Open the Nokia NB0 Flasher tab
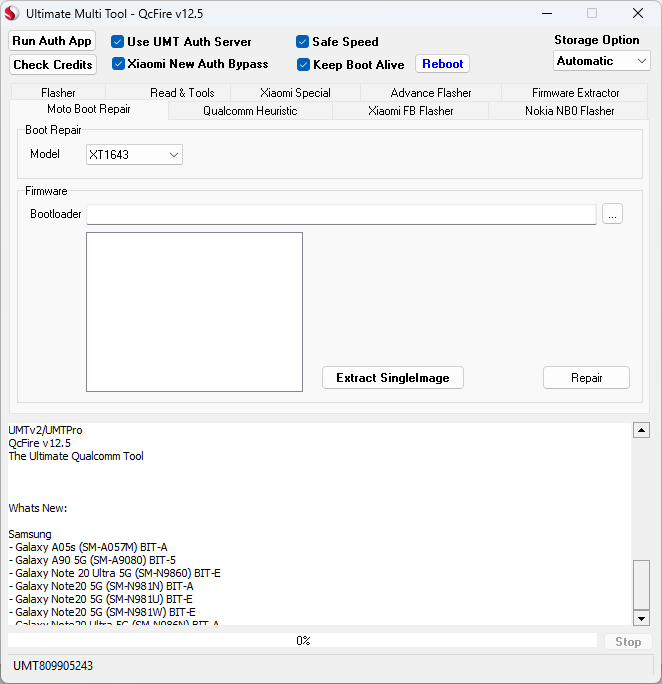 tap(569, 111)
